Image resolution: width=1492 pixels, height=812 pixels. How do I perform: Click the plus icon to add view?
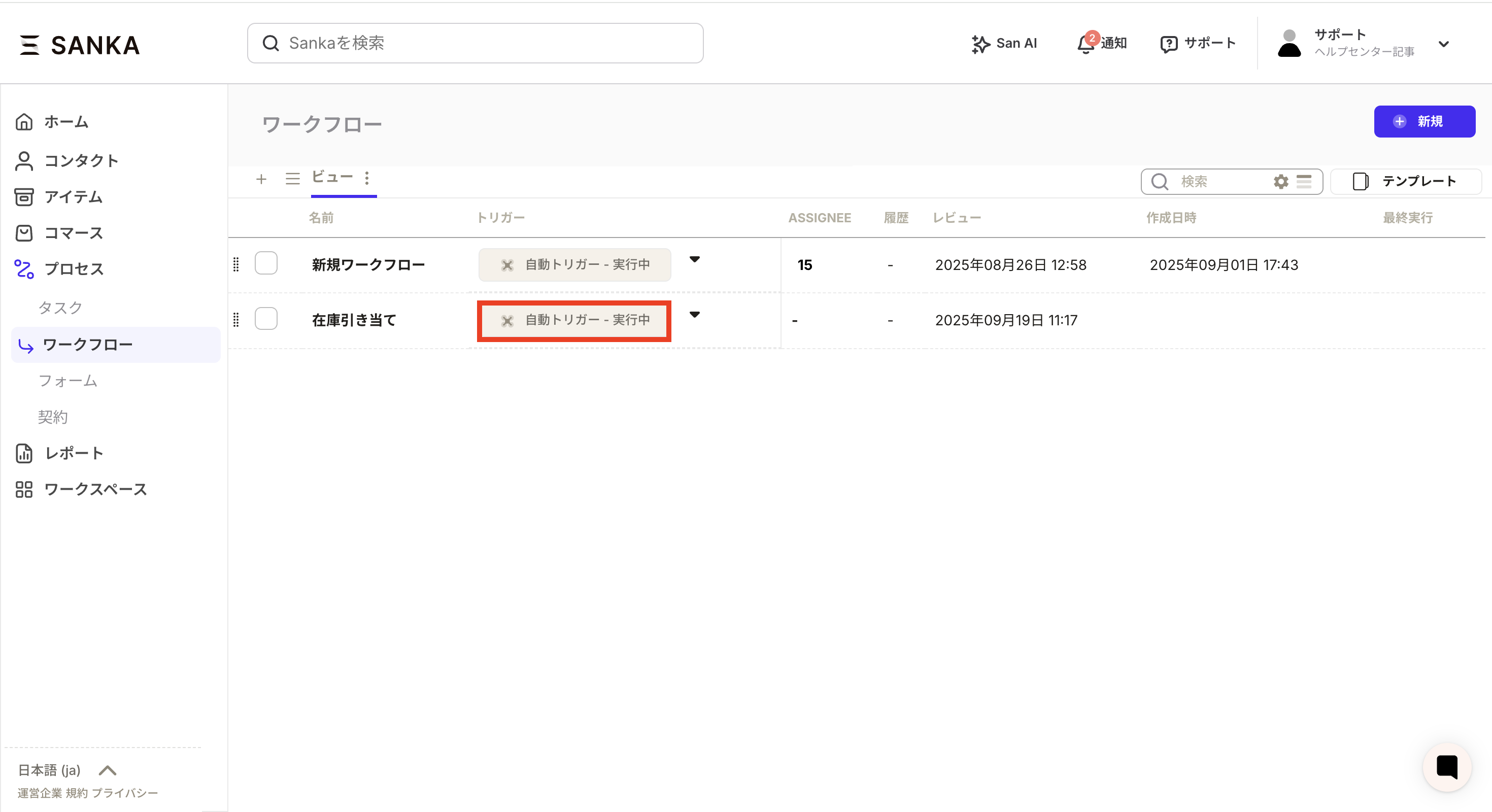tap(261, 179)
